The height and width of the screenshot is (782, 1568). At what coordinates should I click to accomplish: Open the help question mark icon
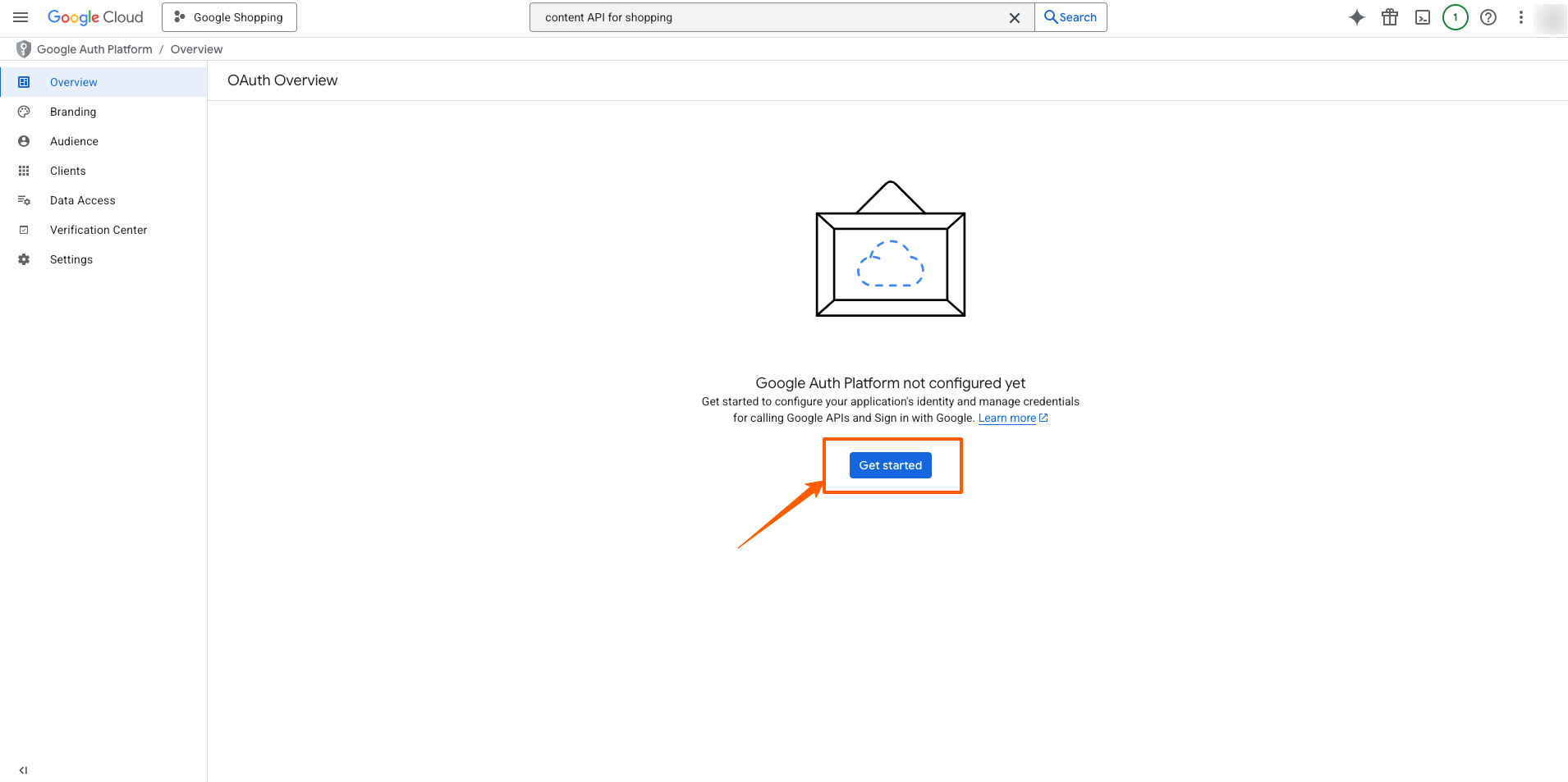coord(1488,17)
